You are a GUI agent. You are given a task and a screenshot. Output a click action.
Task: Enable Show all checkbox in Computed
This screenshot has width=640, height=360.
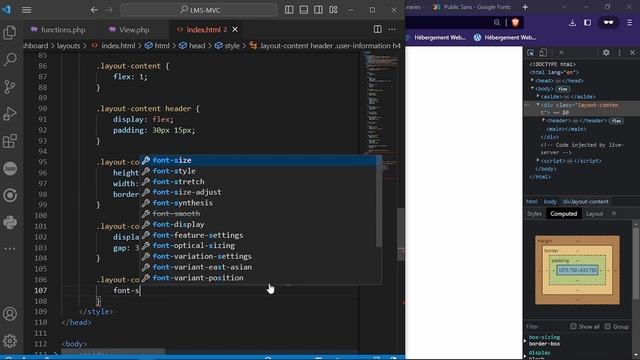573,326
